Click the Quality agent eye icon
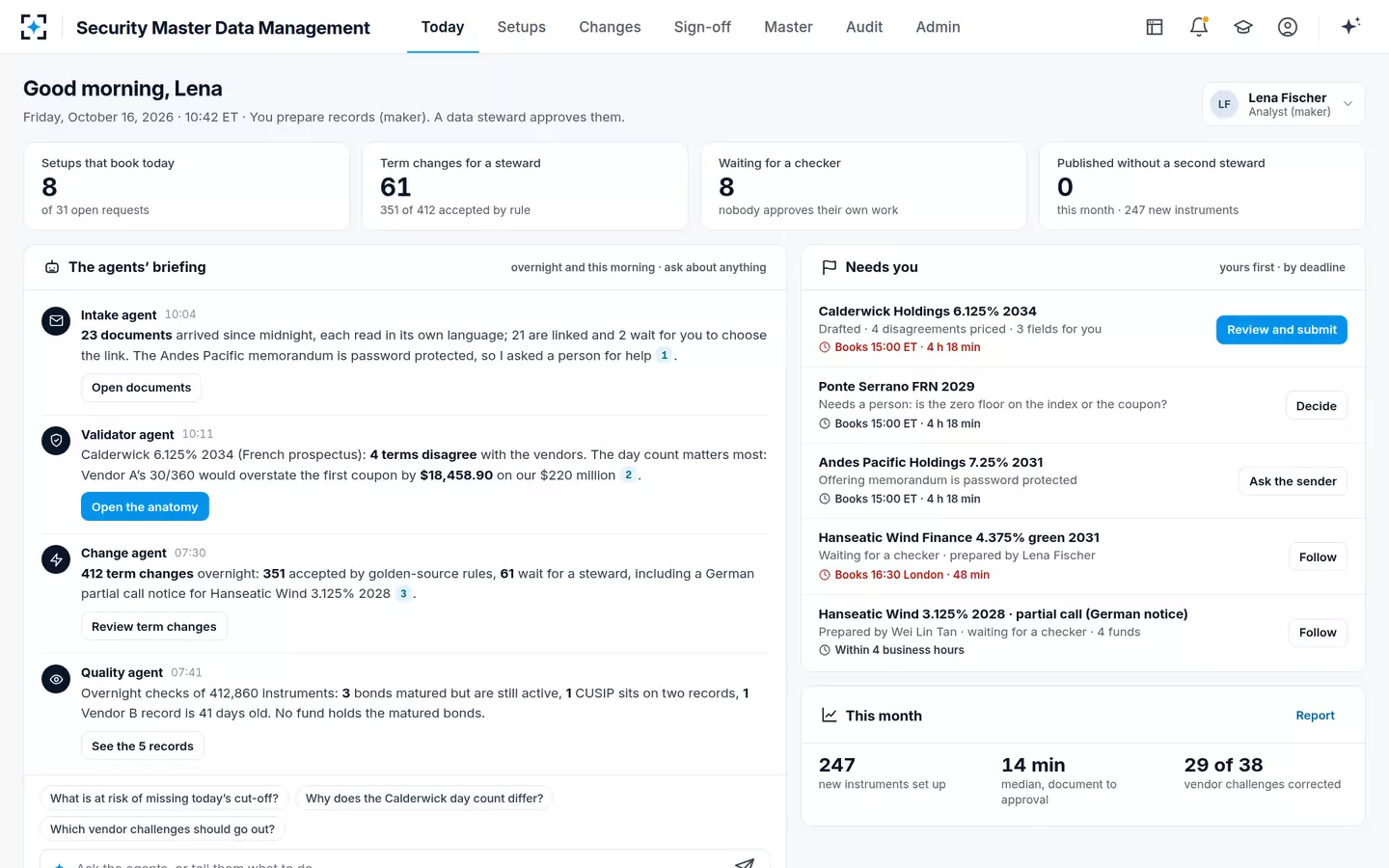The width and height of the screenshot is (1389, 868). point(56,679)
